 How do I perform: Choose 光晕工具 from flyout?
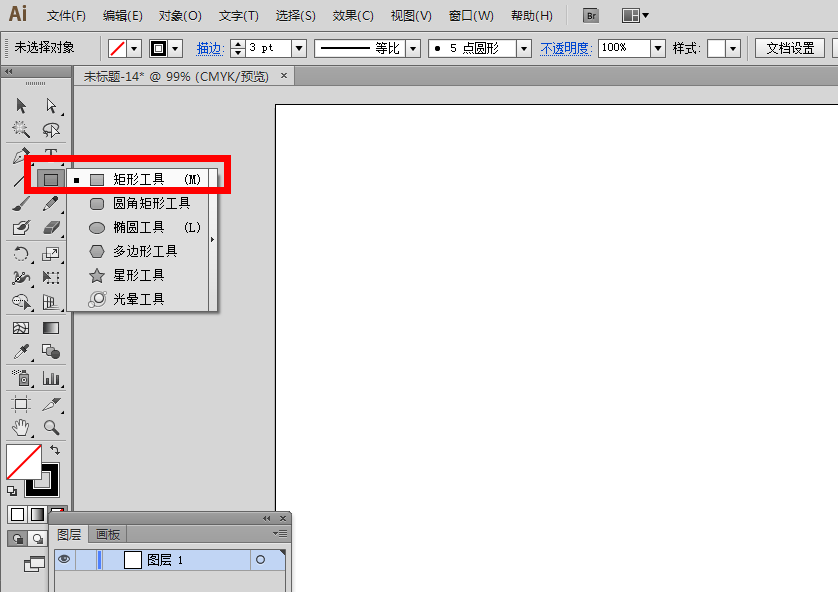140,299
